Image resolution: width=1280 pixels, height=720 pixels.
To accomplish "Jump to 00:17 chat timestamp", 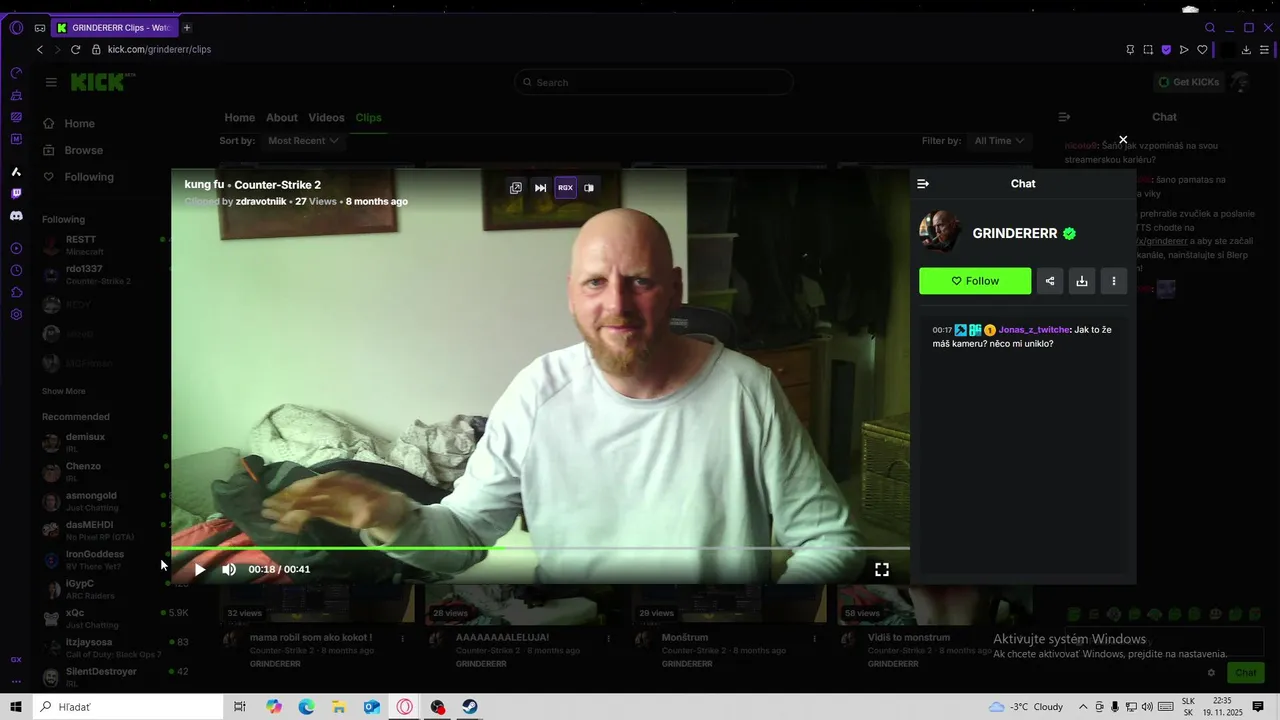I will (942, 330).
